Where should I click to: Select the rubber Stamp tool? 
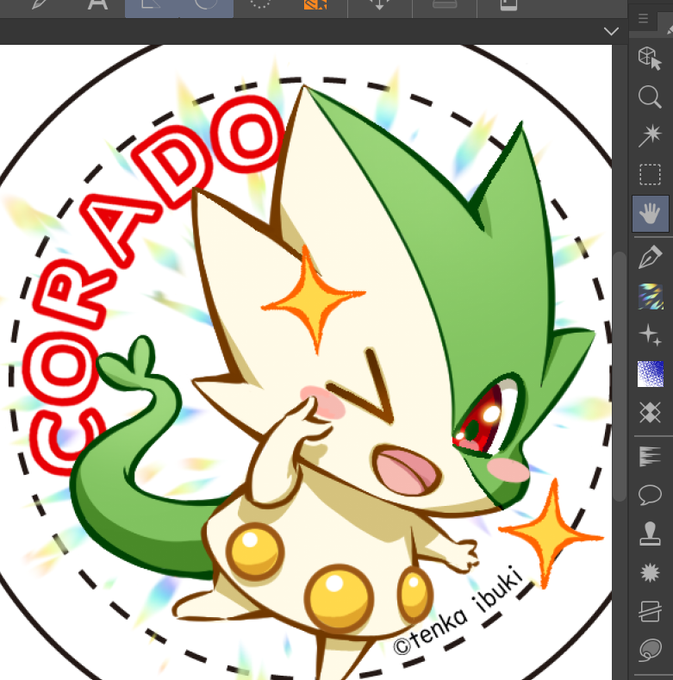pyautogui.click(x=650, y=533)
